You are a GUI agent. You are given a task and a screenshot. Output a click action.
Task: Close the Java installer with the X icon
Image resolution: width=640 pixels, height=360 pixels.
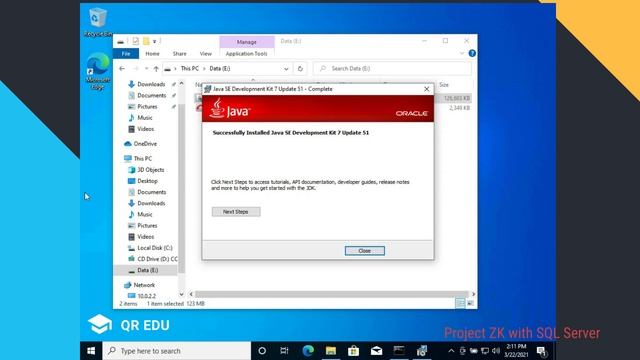click(427, 89)
